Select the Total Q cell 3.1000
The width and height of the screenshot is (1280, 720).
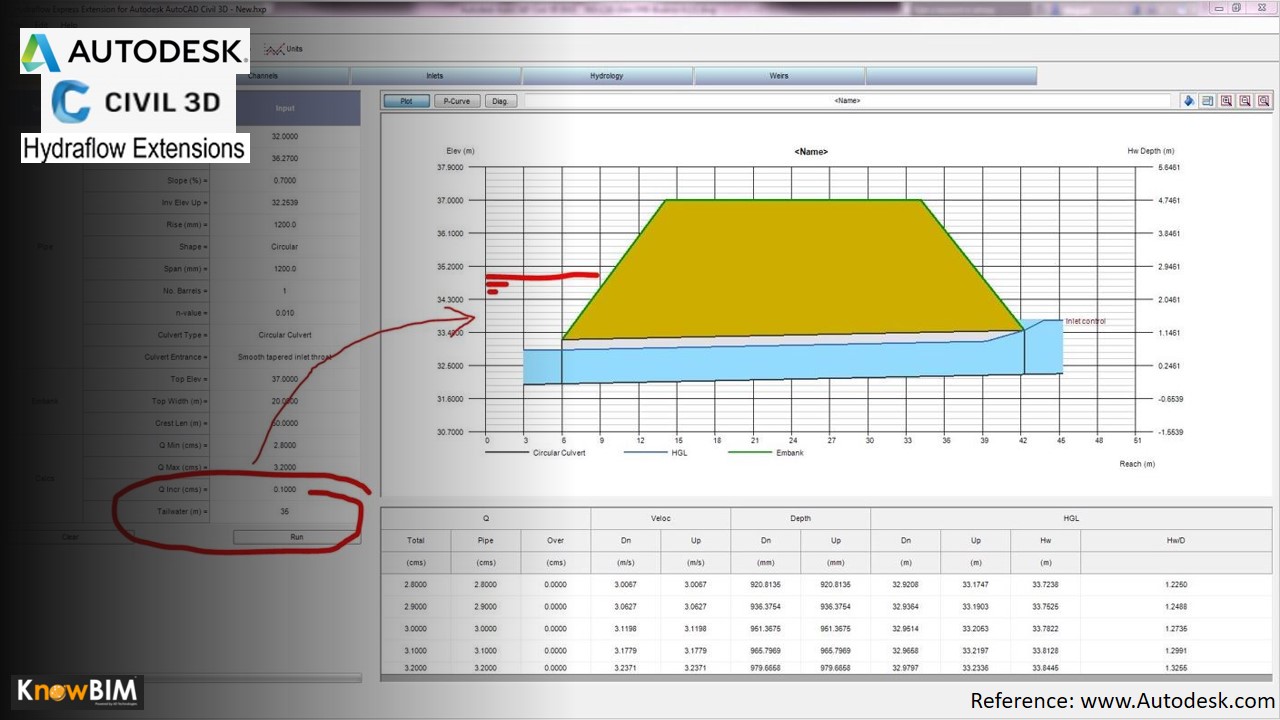(415, 651)
